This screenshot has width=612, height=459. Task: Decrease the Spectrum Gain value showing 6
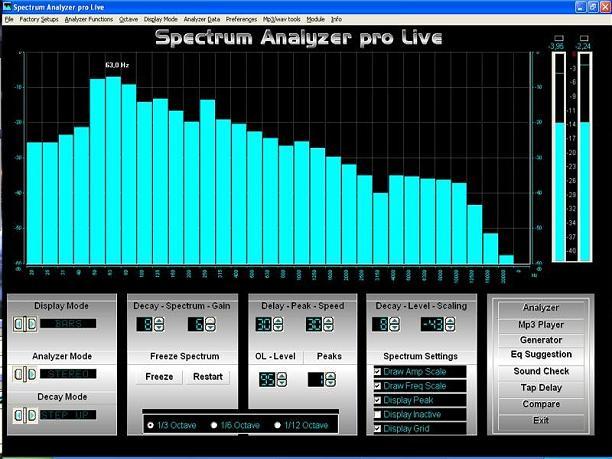click(210, 328)
